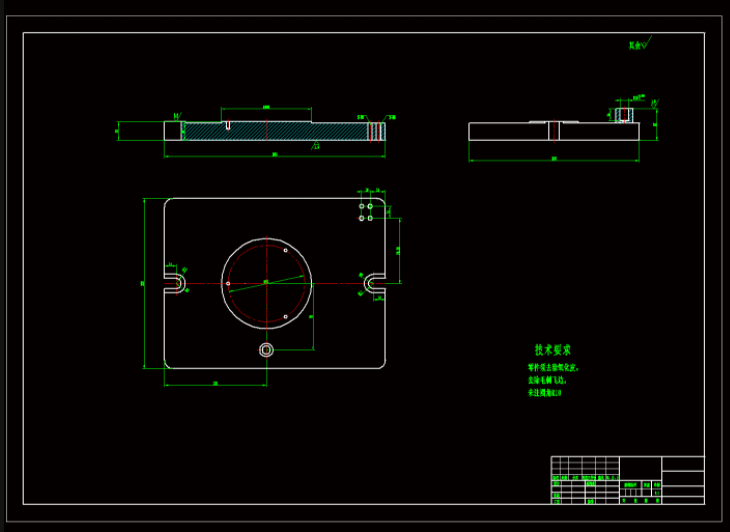Screen dimensions: 730x532
Task: Select the hatched boss in the side view
Action: click(x=624, y=114)
